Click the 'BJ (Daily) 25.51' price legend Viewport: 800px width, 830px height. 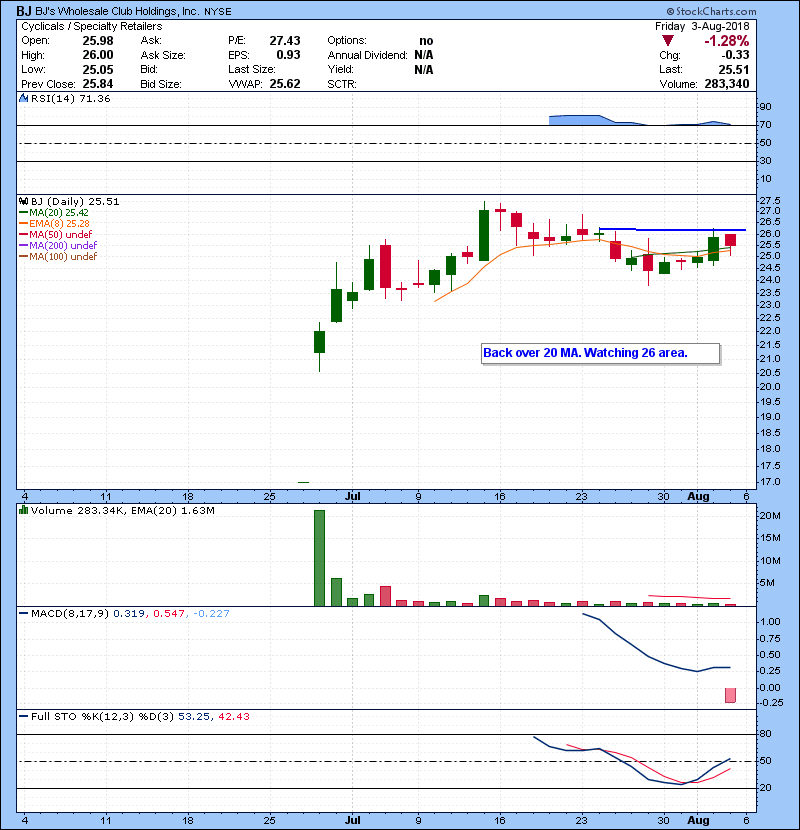point(75,202)
